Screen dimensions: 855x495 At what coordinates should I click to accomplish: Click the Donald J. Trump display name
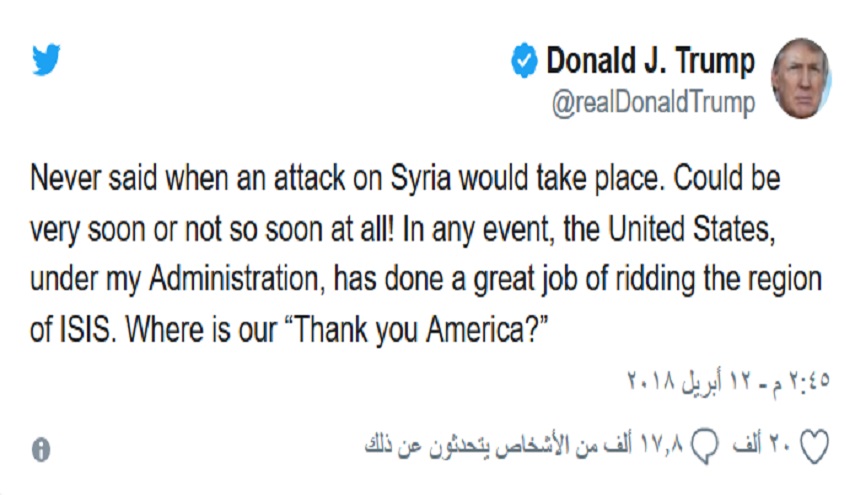650,61
